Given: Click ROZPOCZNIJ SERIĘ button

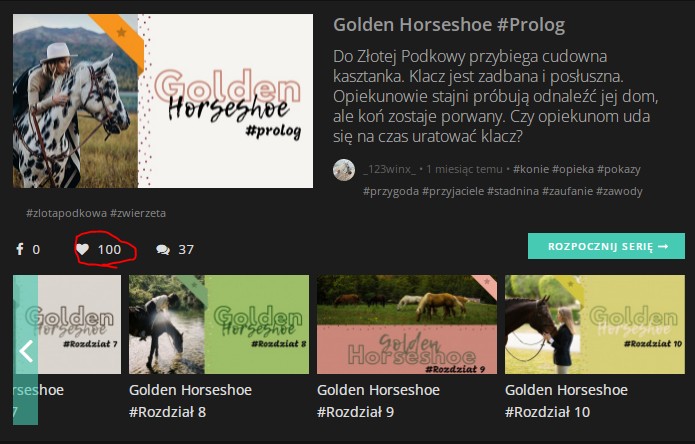Looking at the screenshot, I should [606, 246].
